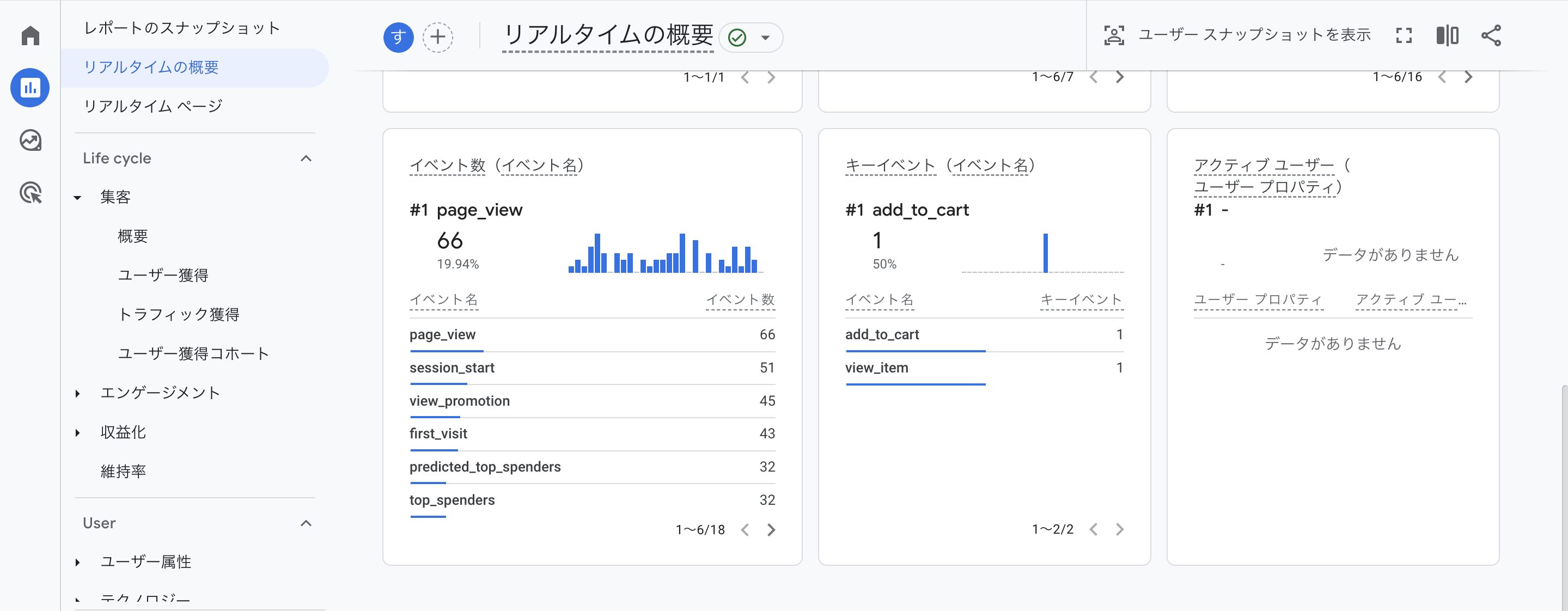Click the predicted_top_spenders row
1568x611 pixels.
coord(592,467)
